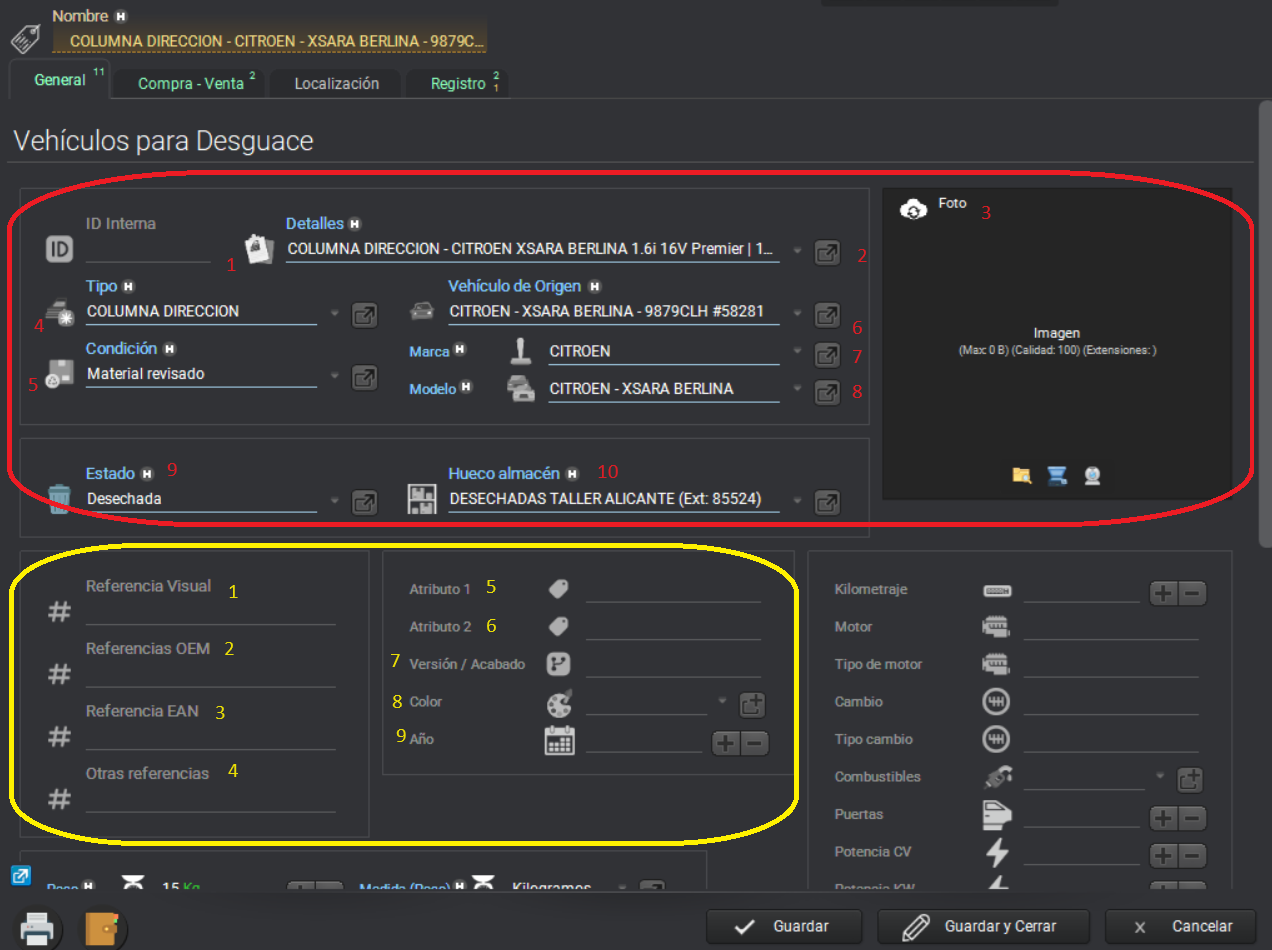Image resolution: width=1272 pixels, height=950 pixels.
Task: Expand the Modelo dropdown arrow
Action: (x=797, y=389)
